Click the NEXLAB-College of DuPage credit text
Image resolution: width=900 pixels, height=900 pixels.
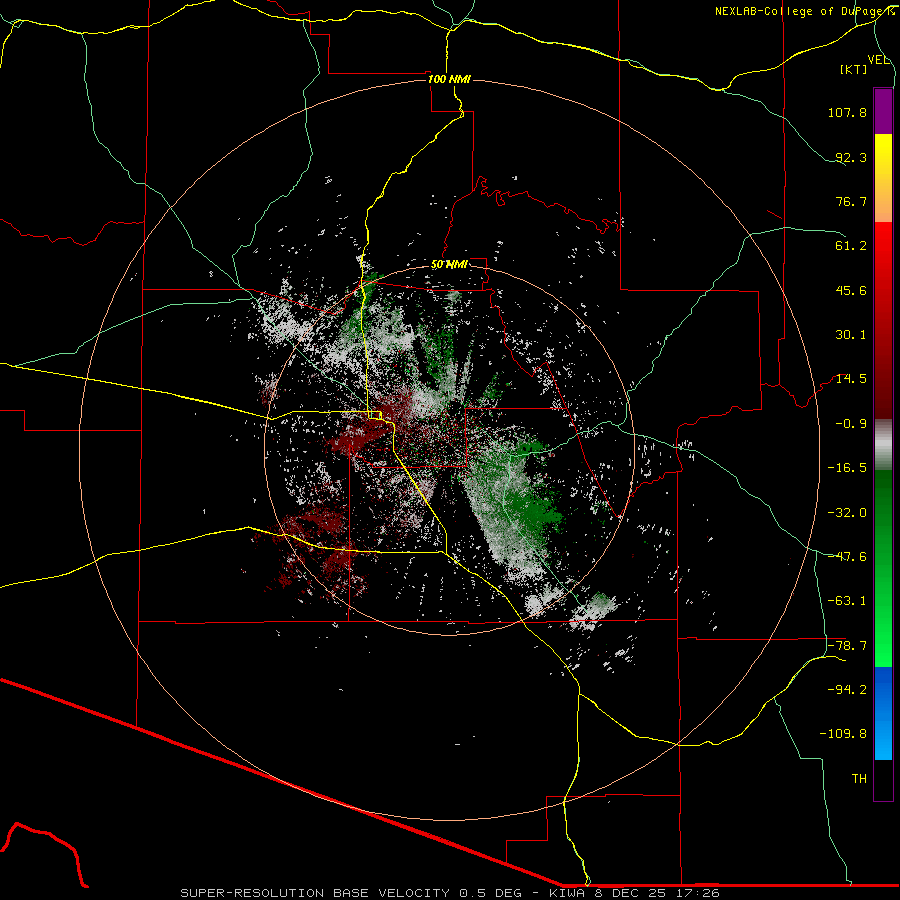(805, 11)
